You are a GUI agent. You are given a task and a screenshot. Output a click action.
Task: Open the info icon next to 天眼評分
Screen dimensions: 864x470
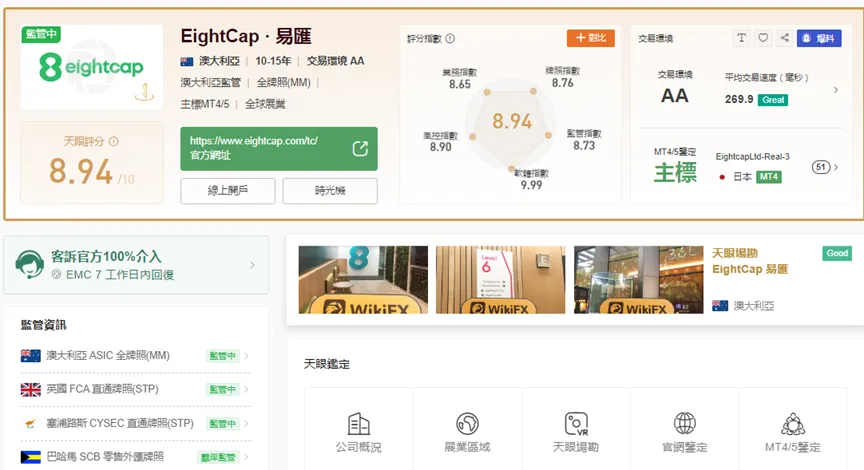point(114,141)
